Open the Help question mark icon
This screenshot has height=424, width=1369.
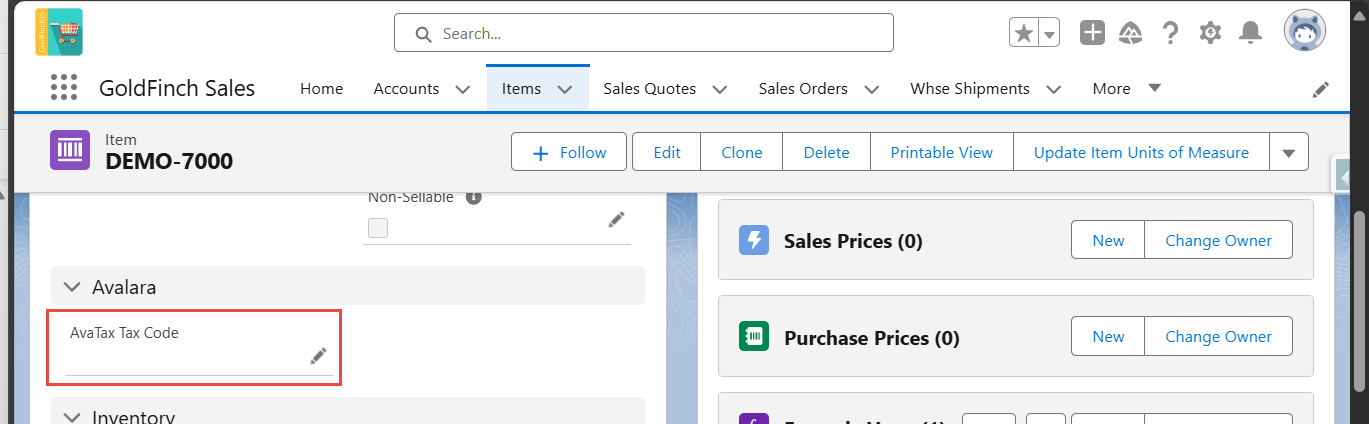coord(1170,33)
